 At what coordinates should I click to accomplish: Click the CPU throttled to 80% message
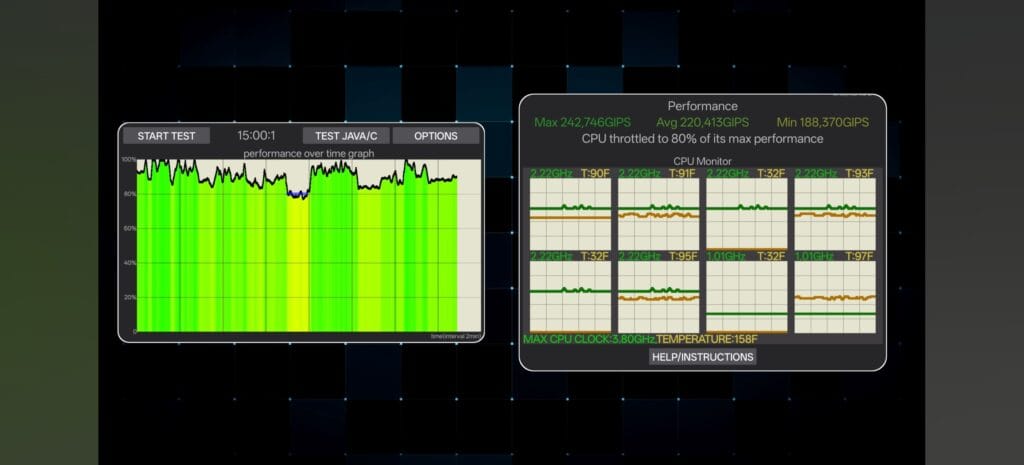coord(702,139)
